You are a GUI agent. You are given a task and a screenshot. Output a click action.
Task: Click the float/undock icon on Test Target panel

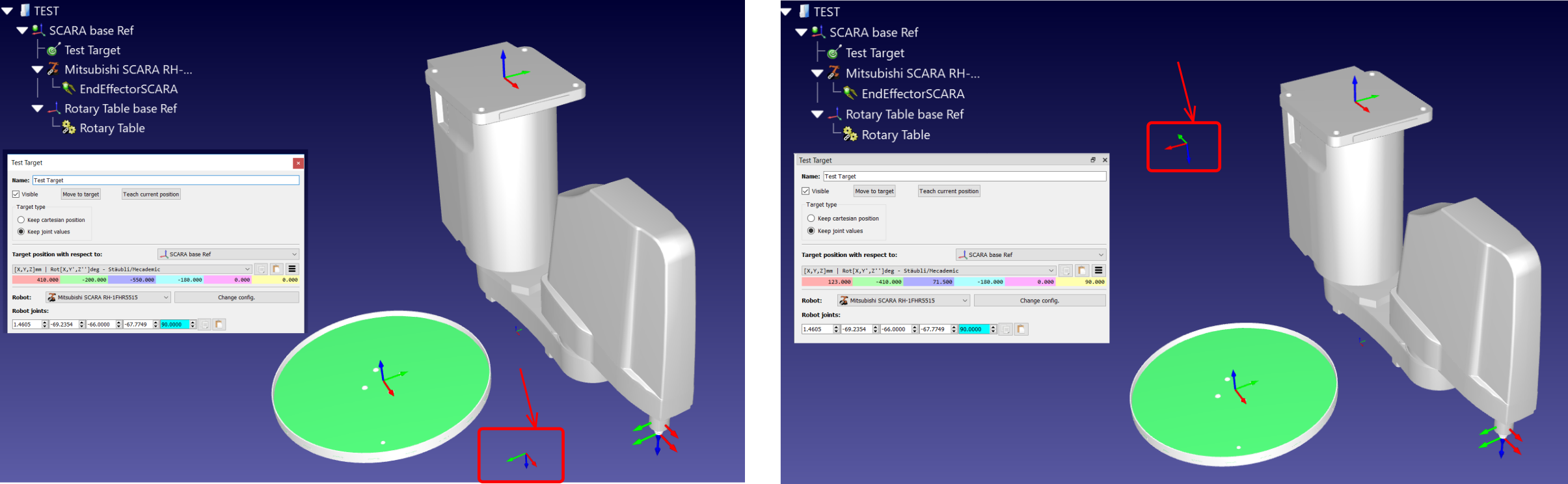[1093, 160]
